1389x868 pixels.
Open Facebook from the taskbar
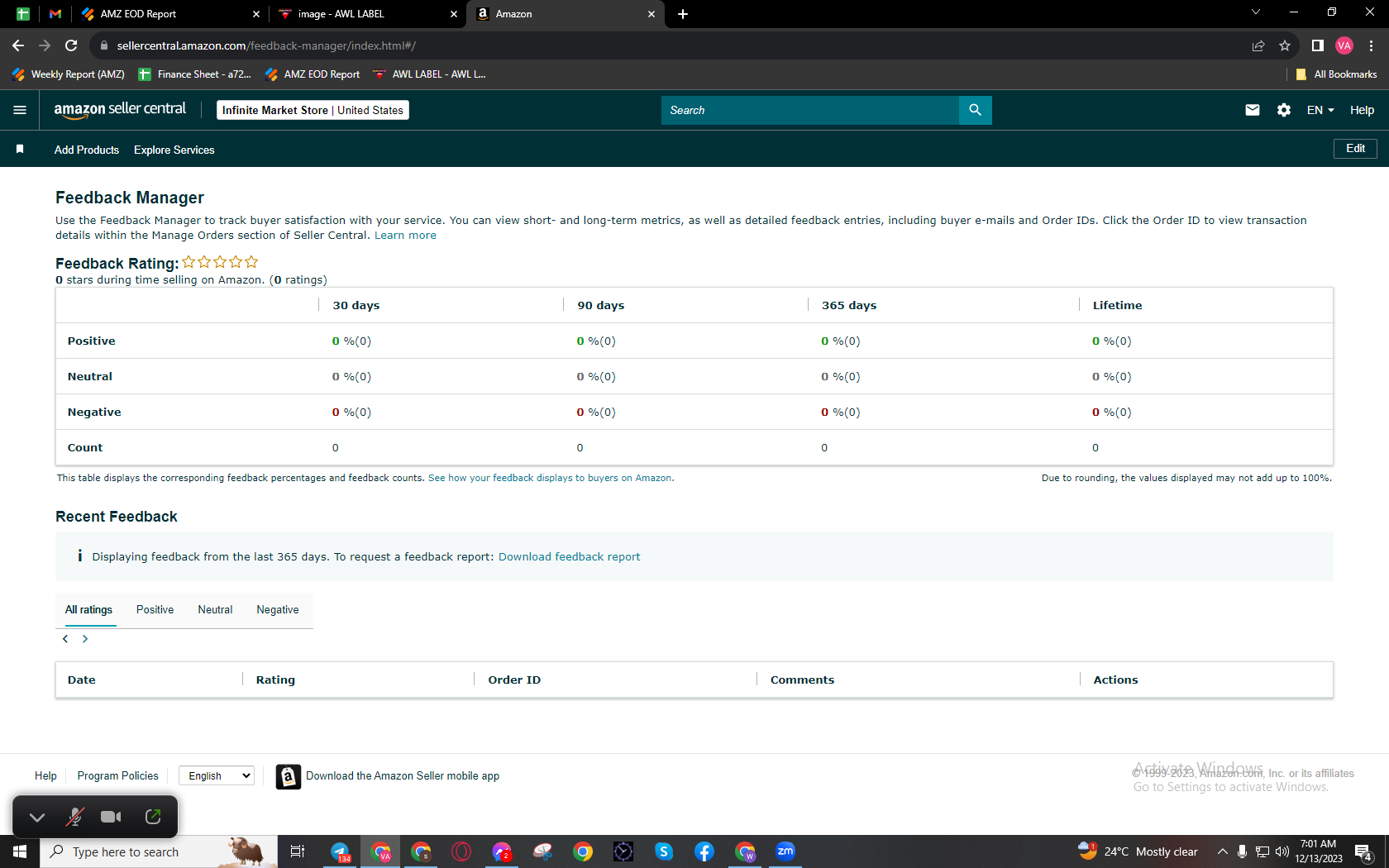tap(704, 851)
